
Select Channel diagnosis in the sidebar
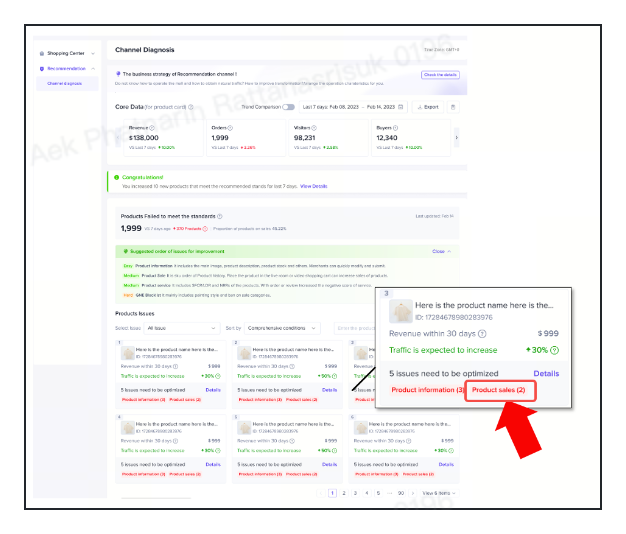click(65, 83)
